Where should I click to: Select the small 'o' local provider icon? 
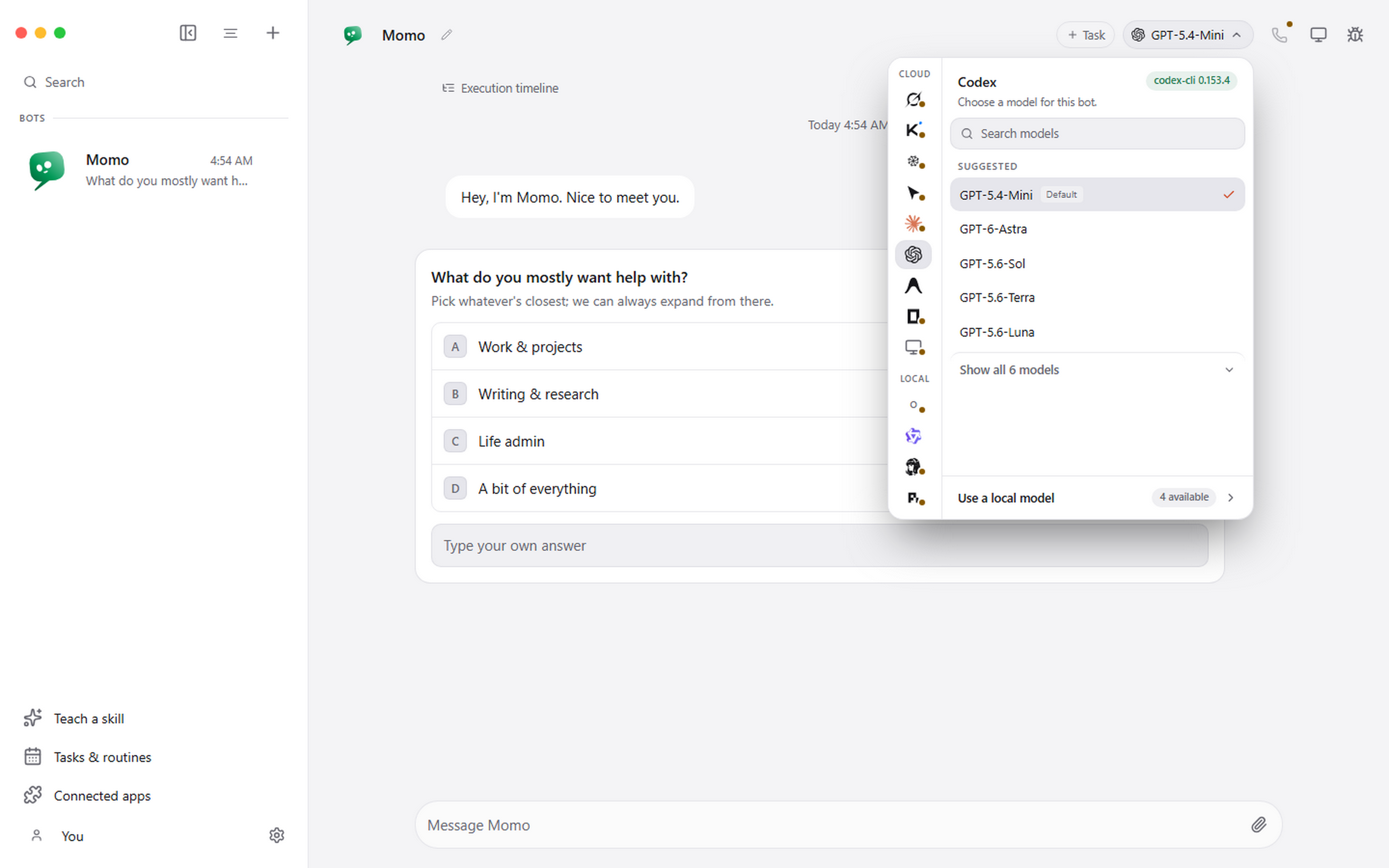click(x=913, y=405)
